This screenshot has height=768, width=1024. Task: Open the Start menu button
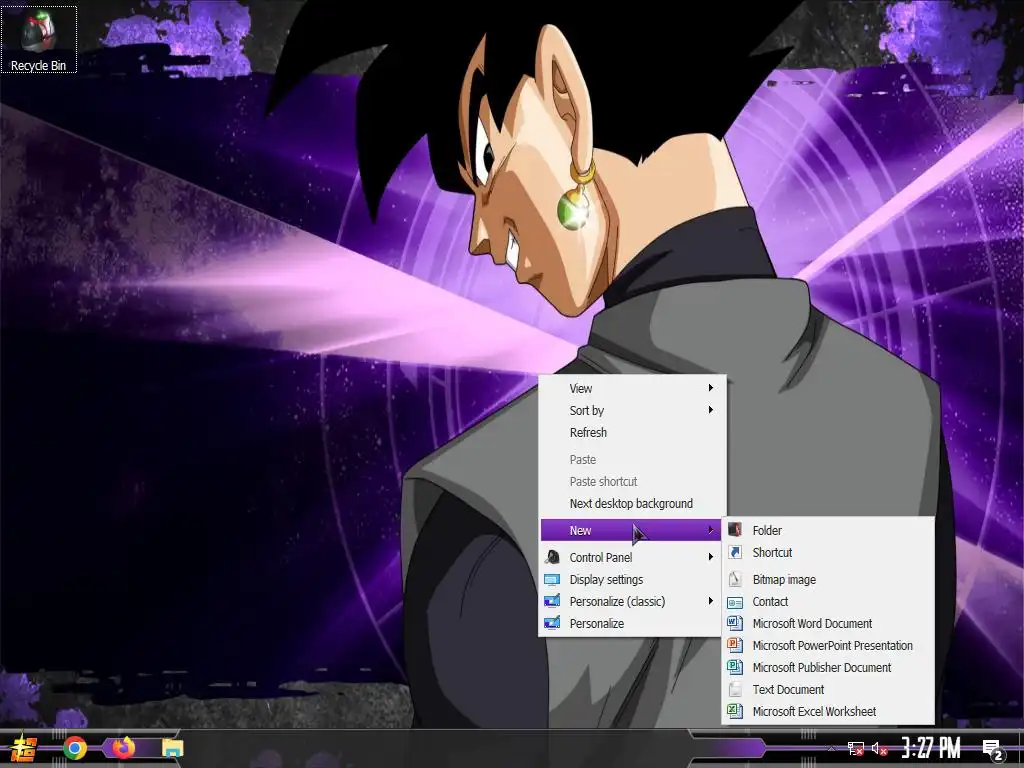click(x=24, y=748)
